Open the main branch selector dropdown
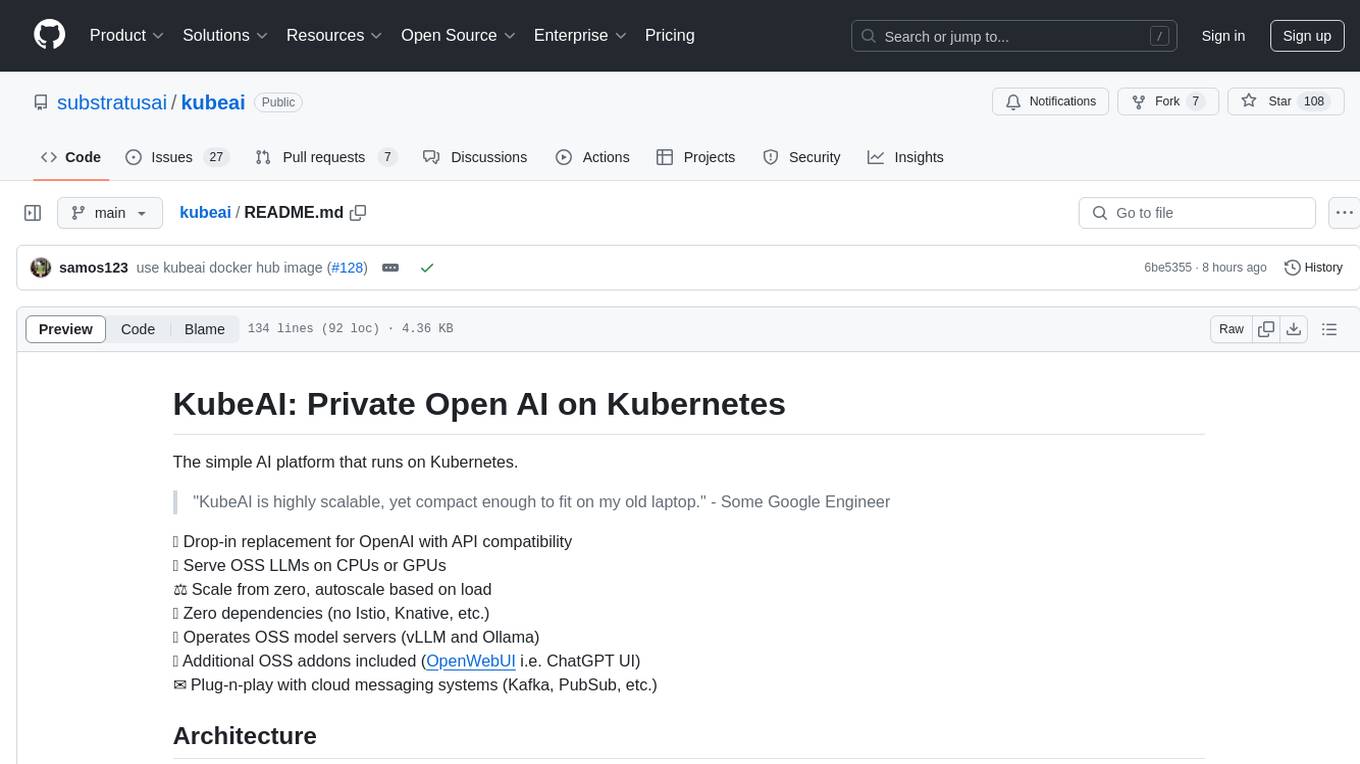Image resolution: width=1360 pixels, height=764 pixels. (110, 213)
